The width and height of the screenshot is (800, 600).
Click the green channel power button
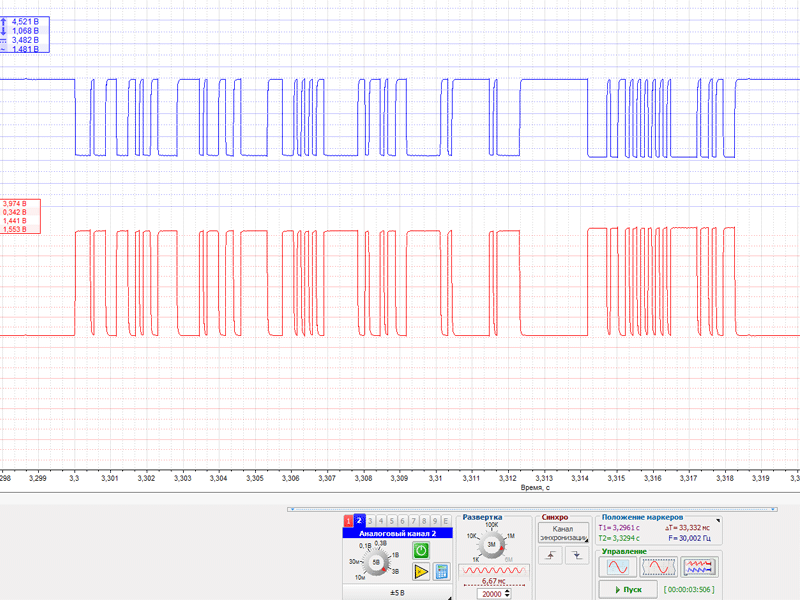point(421,551)
